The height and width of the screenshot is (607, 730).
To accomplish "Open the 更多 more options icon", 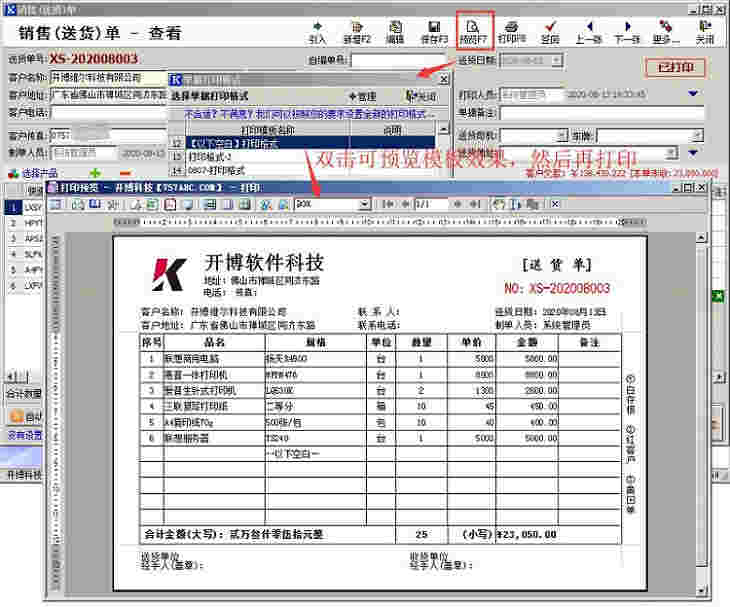I will coord(666,32).
